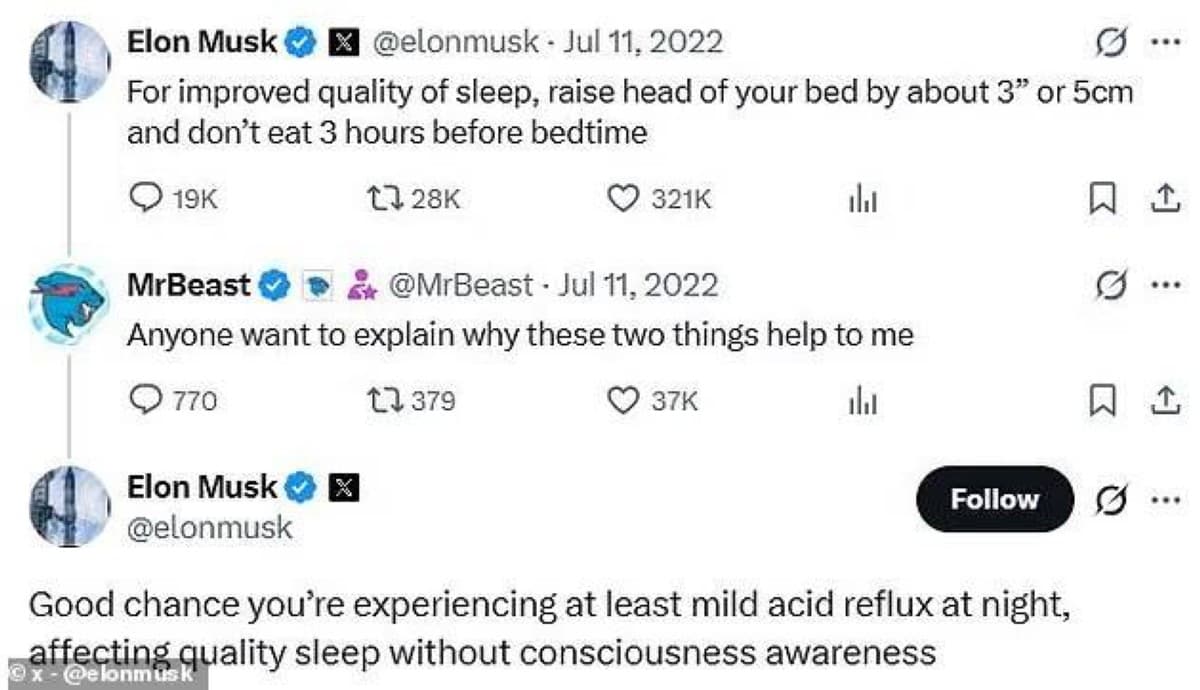1200x690 pixels.
Task: Open MrBeast's profile picture
Action: [68, 306]
